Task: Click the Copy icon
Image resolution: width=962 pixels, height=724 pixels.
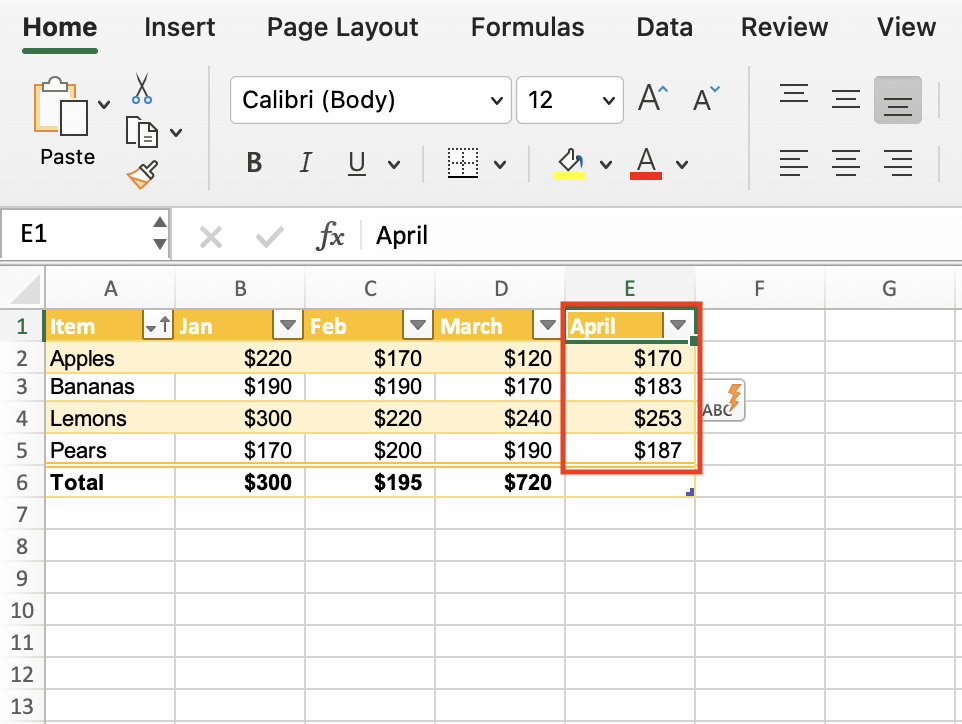Action: 142,132
